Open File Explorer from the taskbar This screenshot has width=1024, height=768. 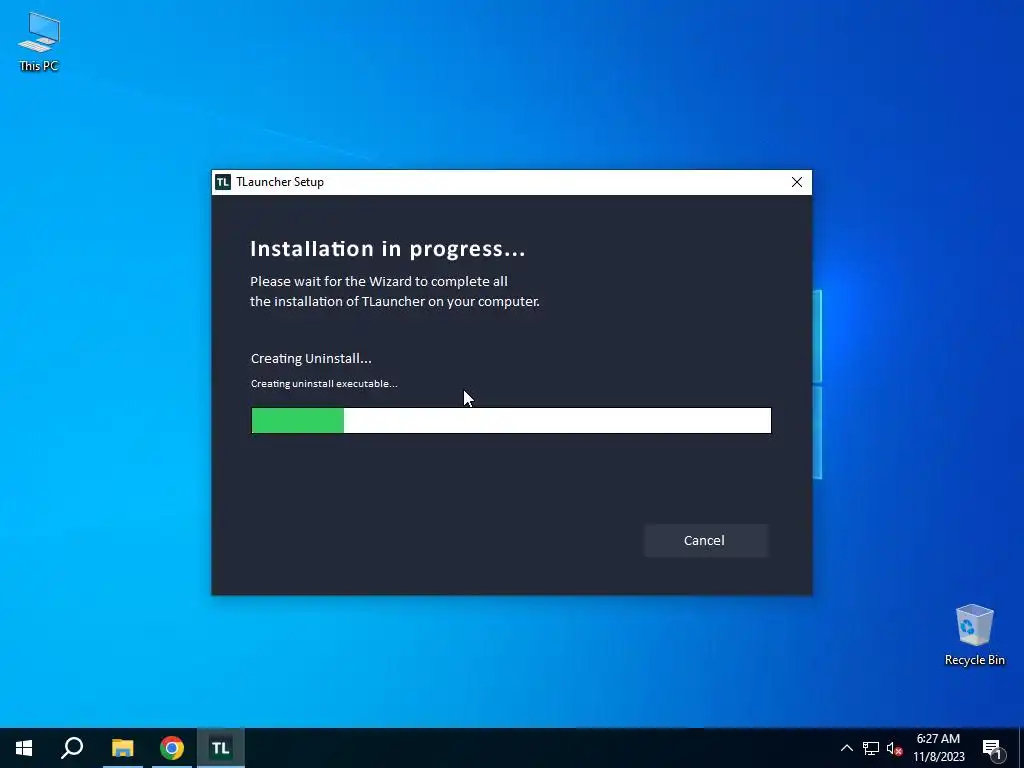[122, 748]
